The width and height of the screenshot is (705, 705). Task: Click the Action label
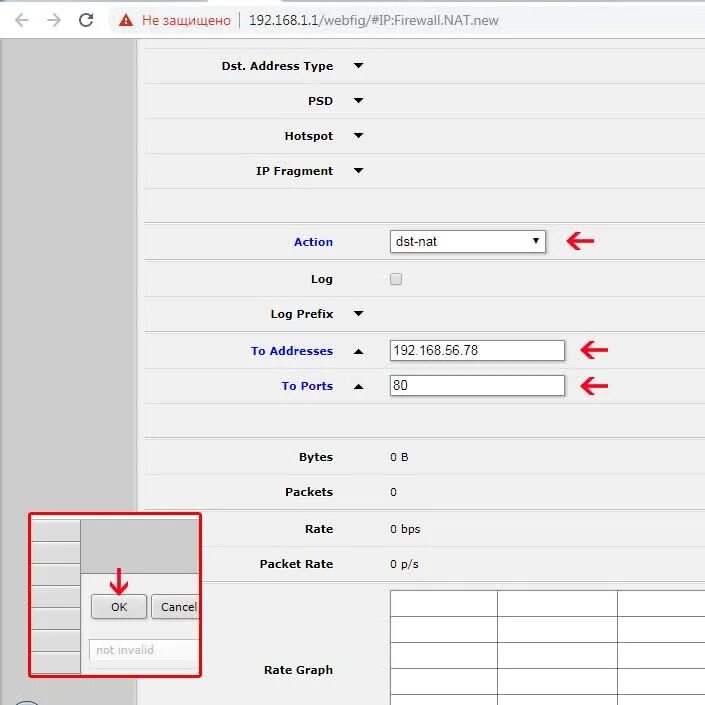pyautogui.click(x=313, y=242)
